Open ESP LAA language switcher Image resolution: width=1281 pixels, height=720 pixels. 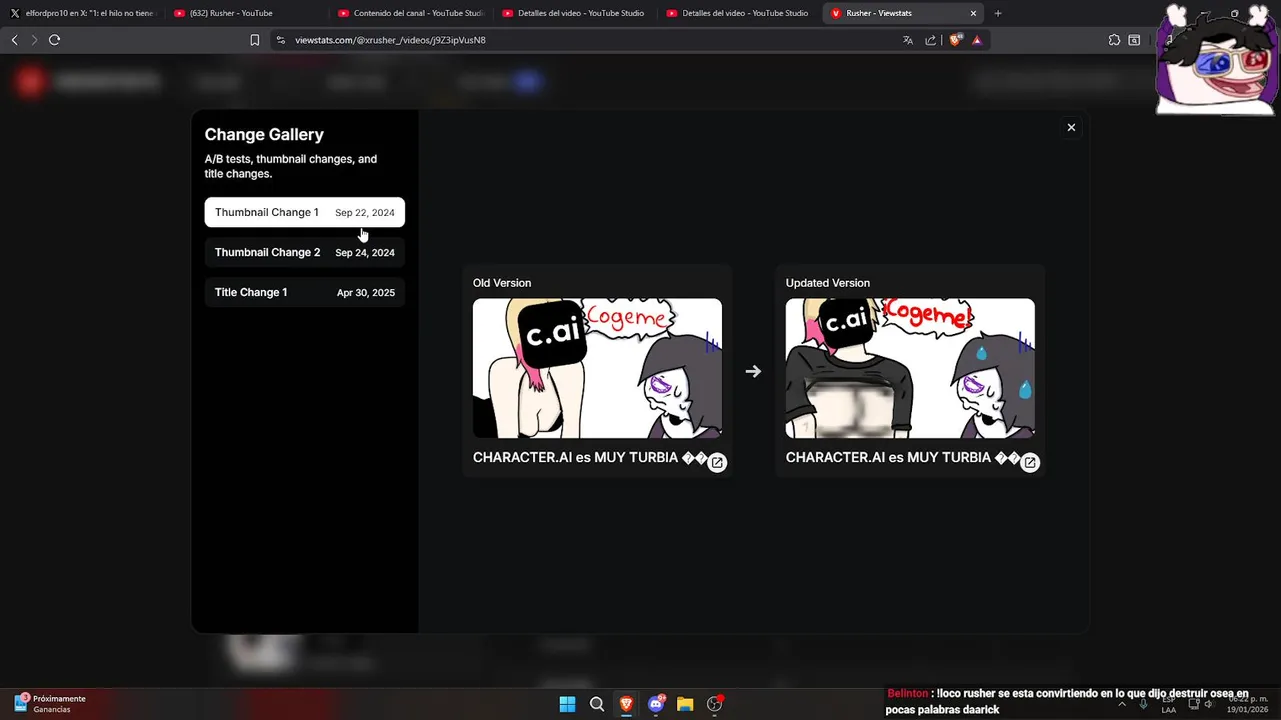1168,704
